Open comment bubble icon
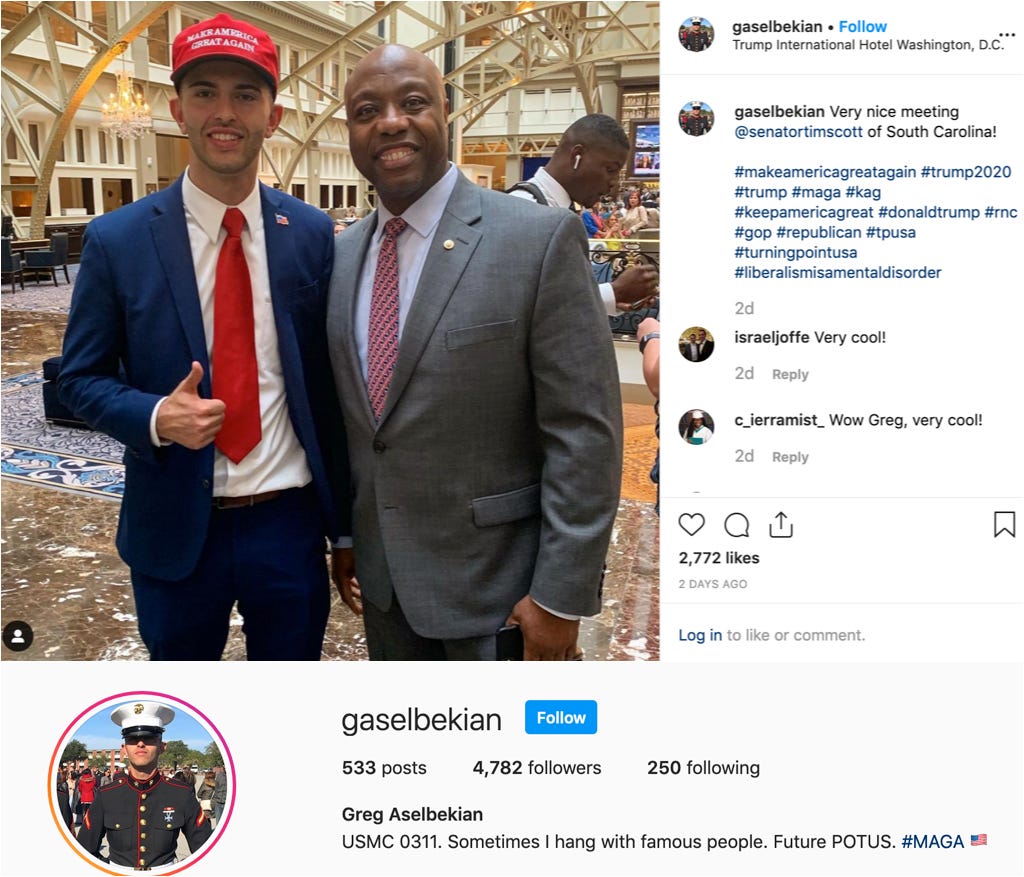 737,524
